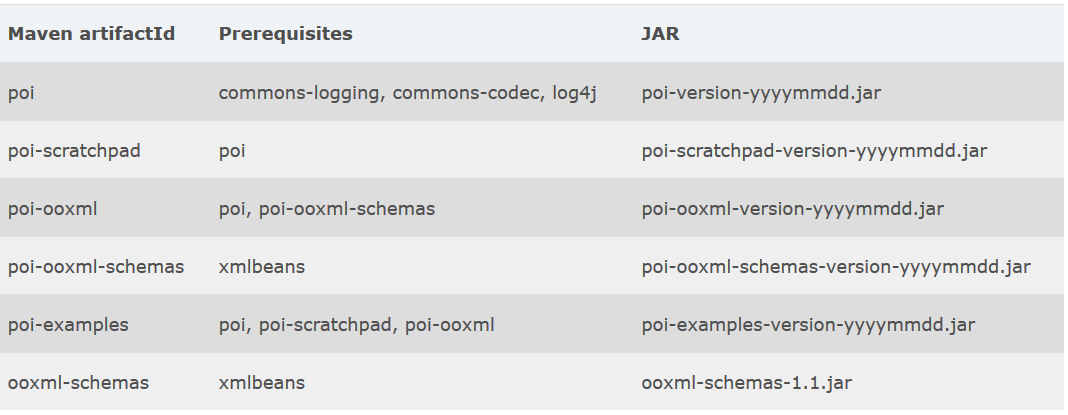Click commons-logging, commons-codec, log4j prerequisites text

[x=407, y=93]
